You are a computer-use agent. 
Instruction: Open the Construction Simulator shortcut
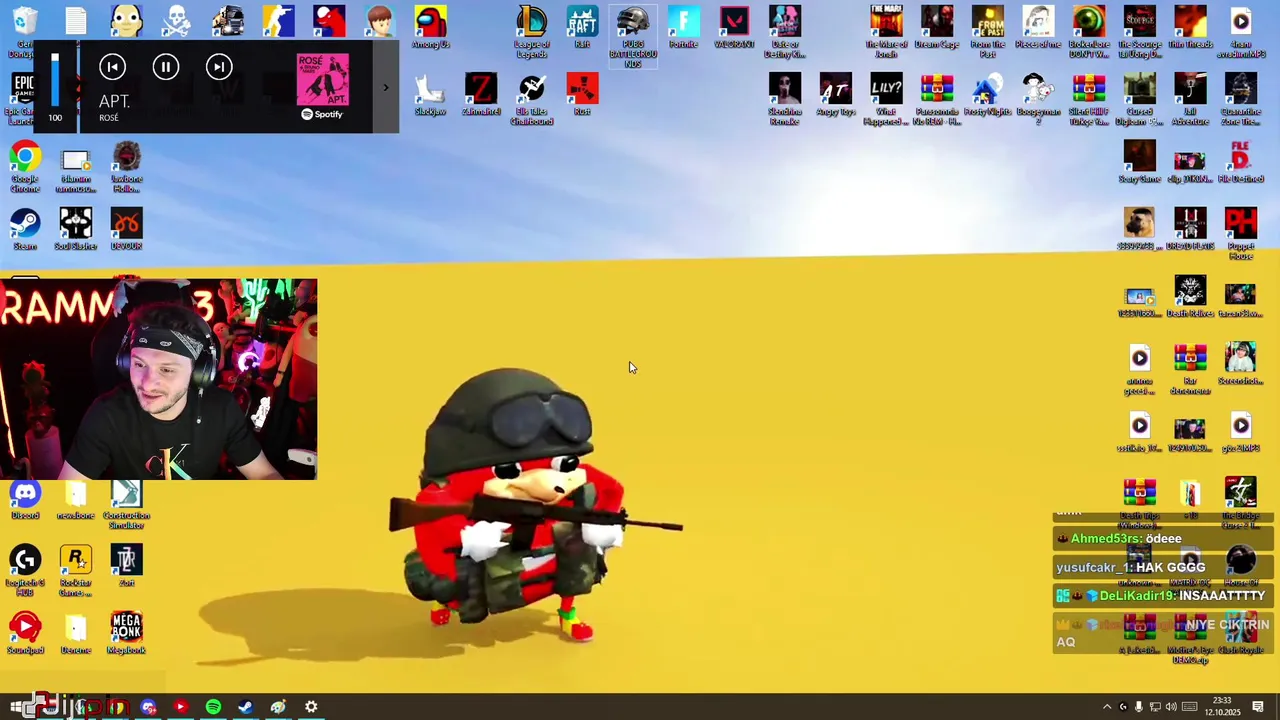point(126,504)
